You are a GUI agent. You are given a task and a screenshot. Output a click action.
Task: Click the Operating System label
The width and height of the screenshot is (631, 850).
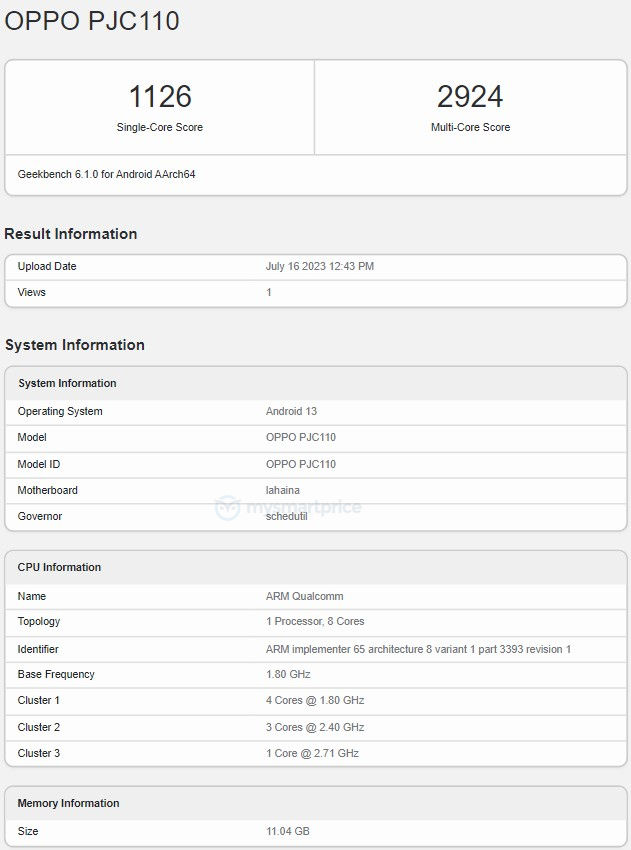[x=60, y=411]
